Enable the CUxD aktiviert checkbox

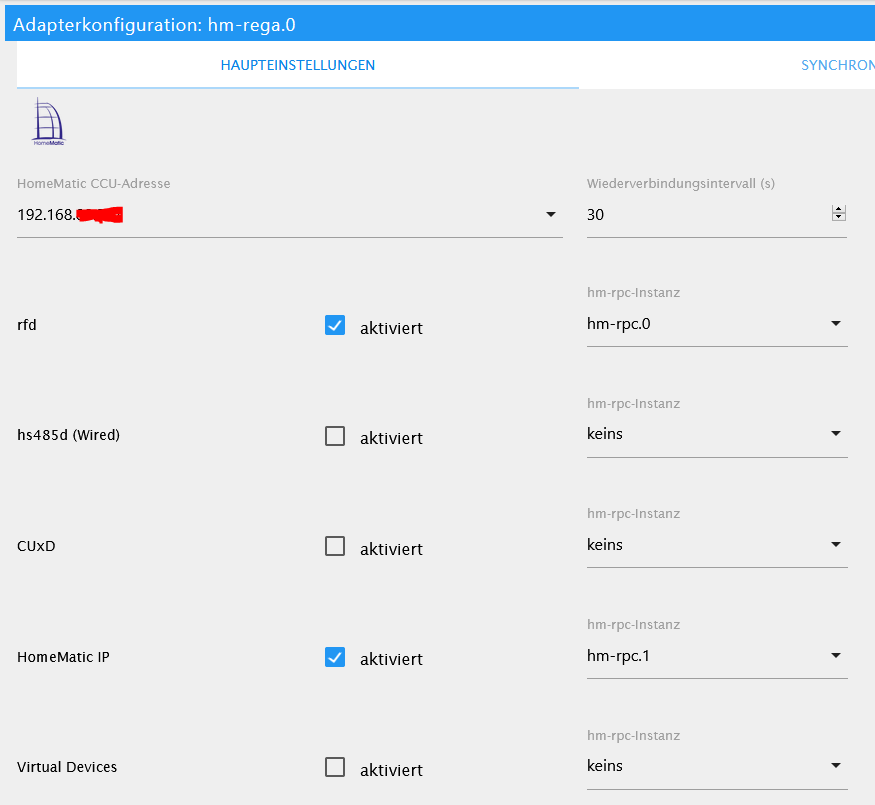point(335,546)
